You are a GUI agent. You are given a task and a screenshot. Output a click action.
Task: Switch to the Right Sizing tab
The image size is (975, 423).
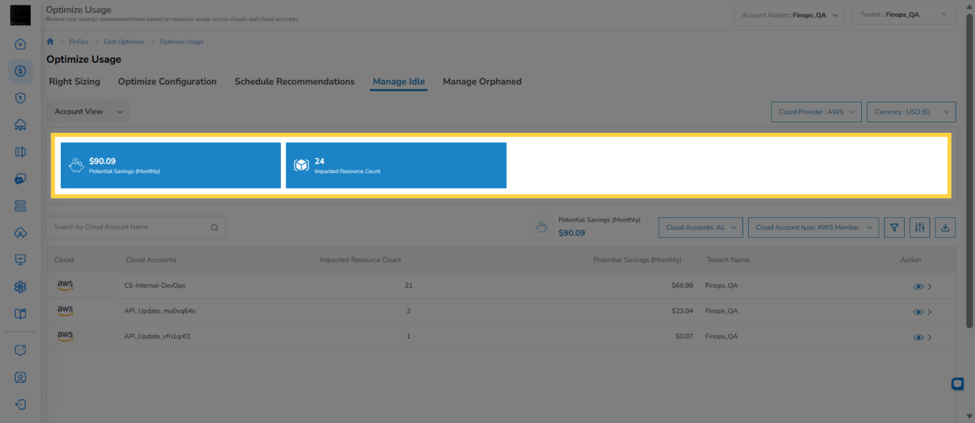(75, 81)
